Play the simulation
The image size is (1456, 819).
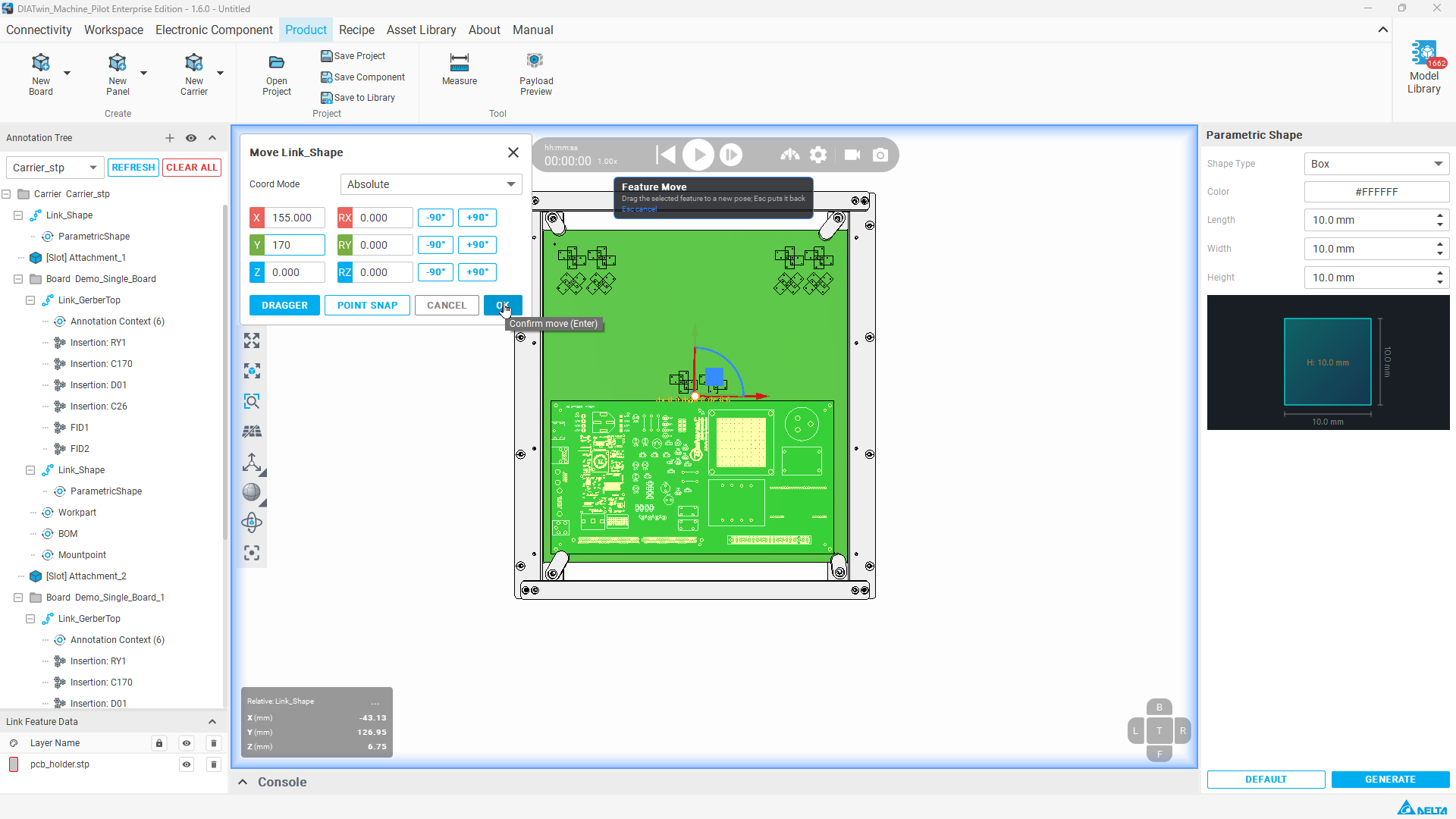[x=698, y=155]
